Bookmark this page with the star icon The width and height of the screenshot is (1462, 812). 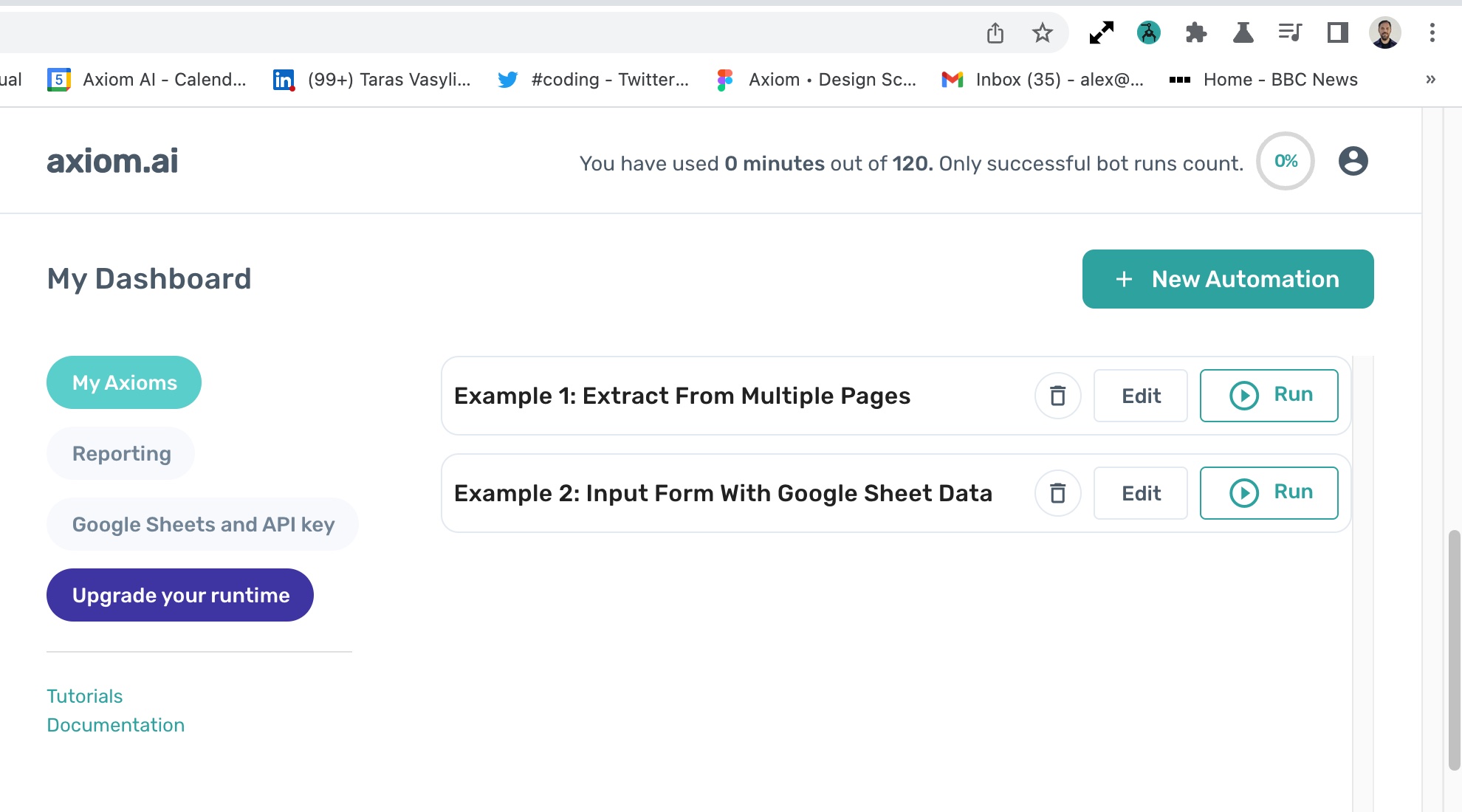coord(1042,32)
